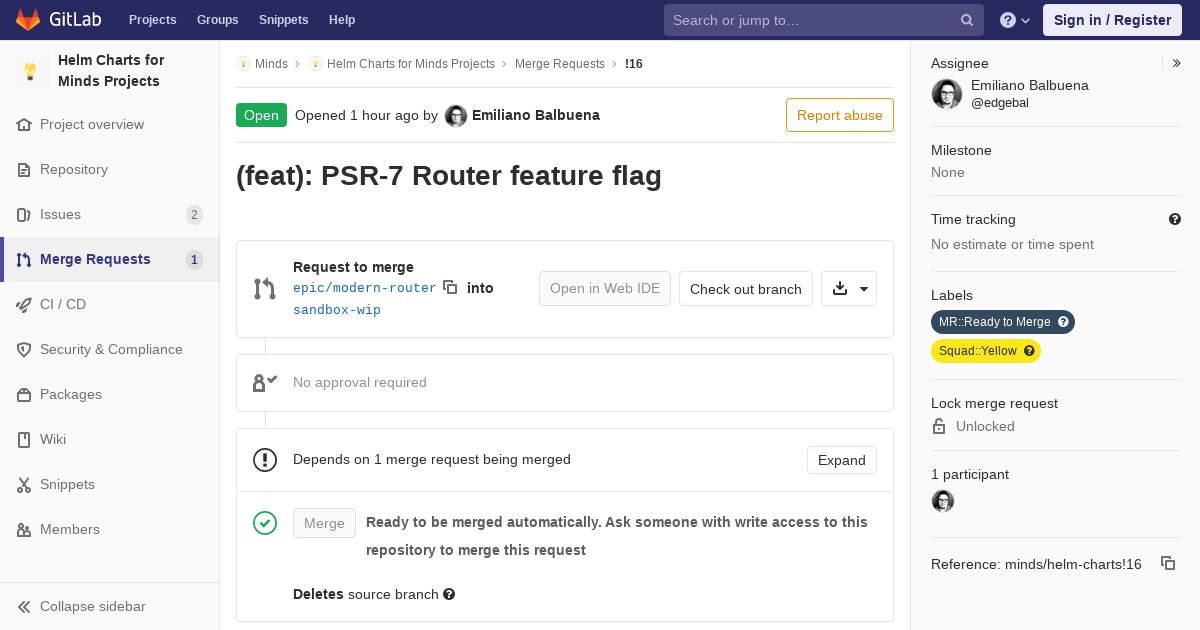This screenshot has height=630, width=1200.
Task: Click the Report abuse button
Action: pos(840,115)
